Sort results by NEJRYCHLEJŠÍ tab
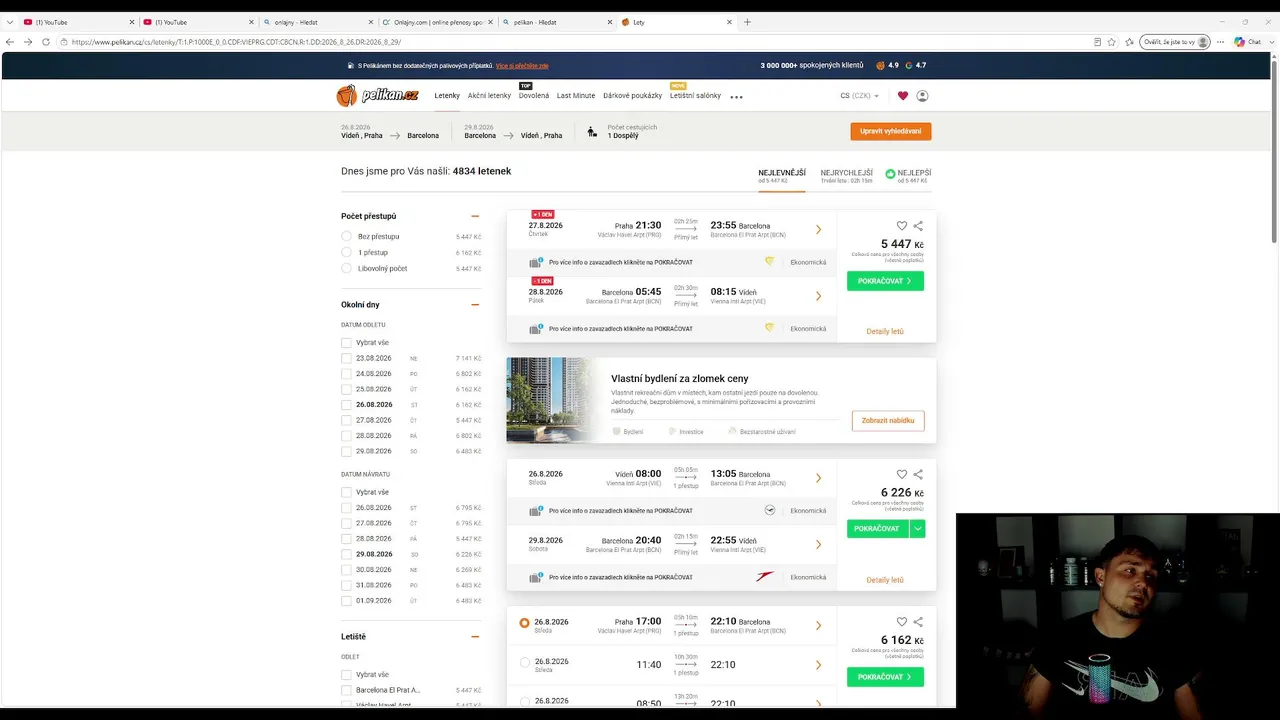The height and width of the screenshot is (720, 1280). point(847,176)
